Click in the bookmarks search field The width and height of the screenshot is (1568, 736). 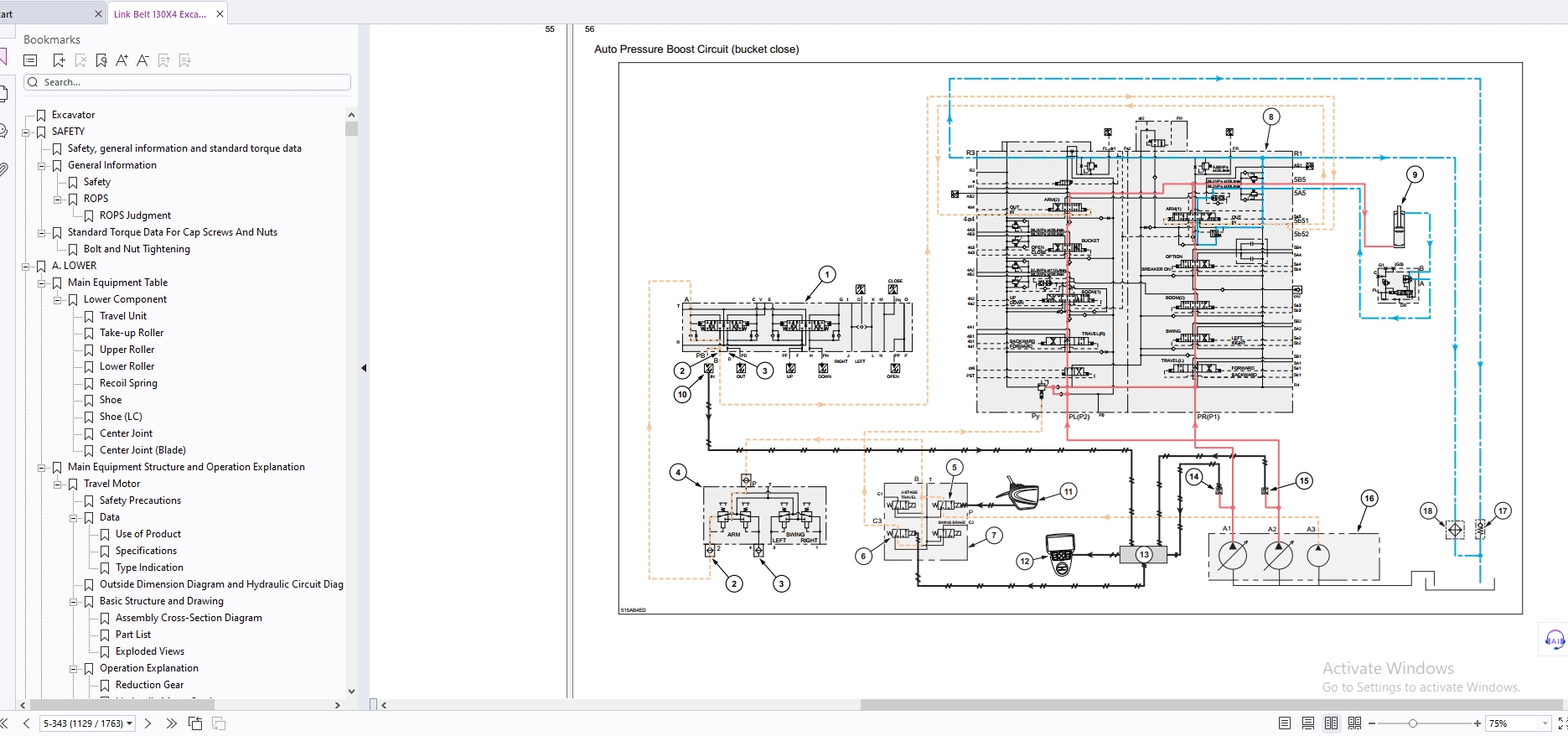[x=193, y=82]
